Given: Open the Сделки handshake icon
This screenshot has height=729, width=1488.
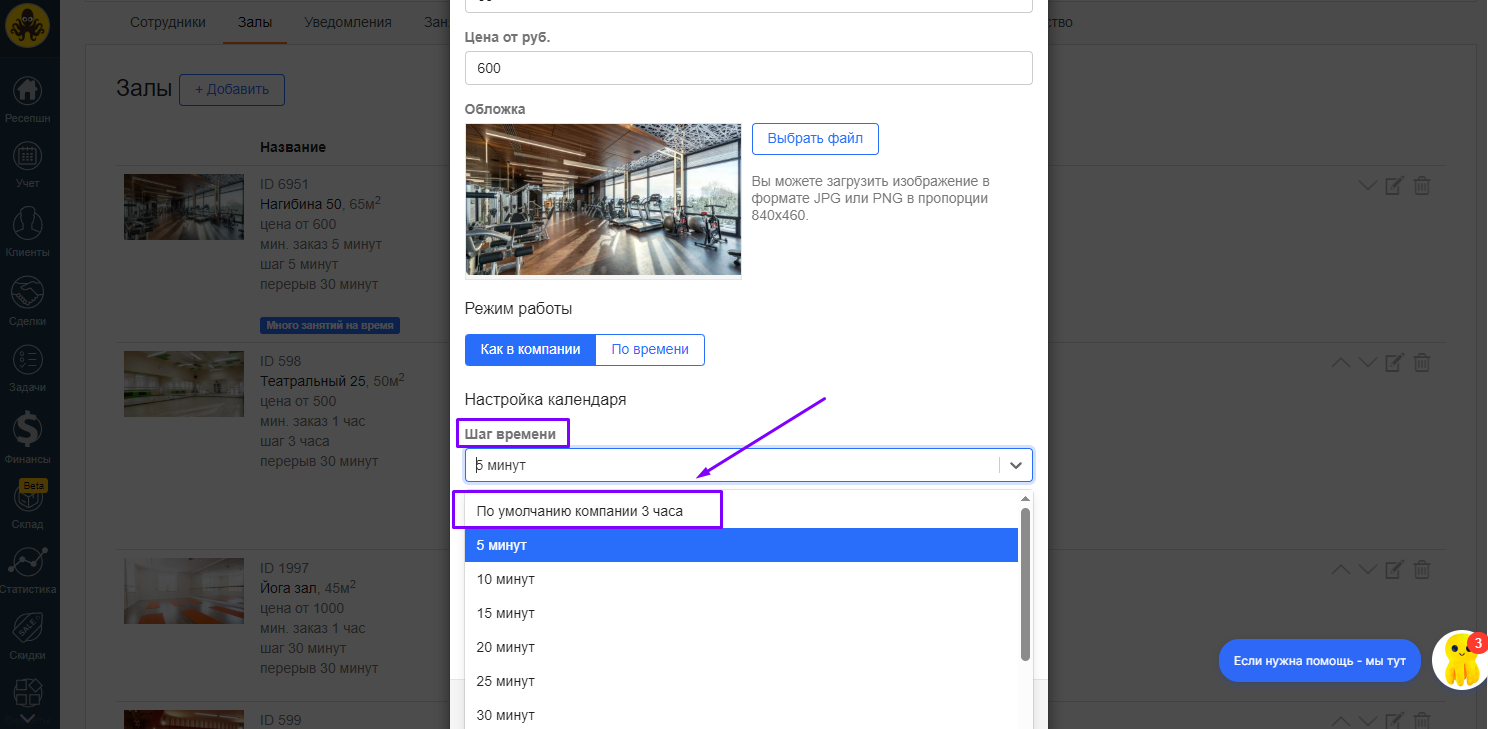Looking at the screenshot, I should pyautogui.click(x=27, y=300).
